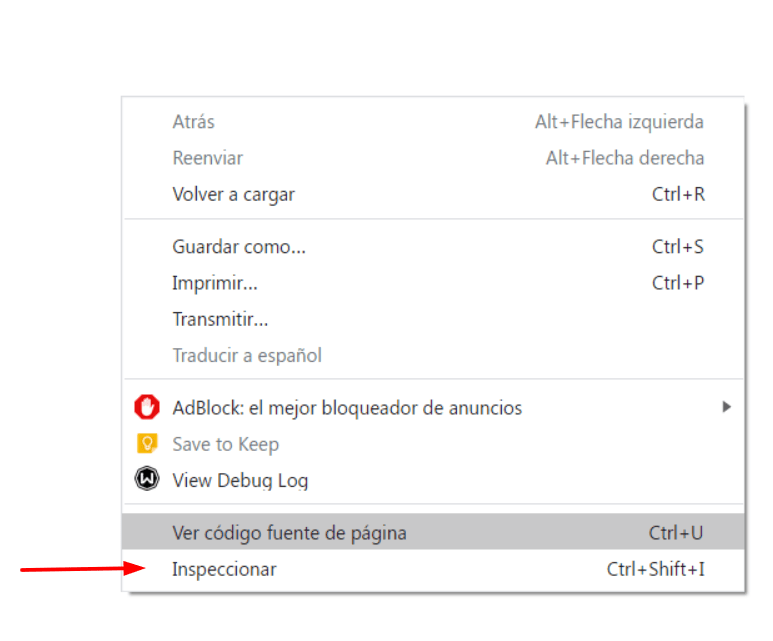The width and height of the screenshot is (773, 641).
Task: Reload the page with Volver a cargar
Action: [x=433, y=194]
